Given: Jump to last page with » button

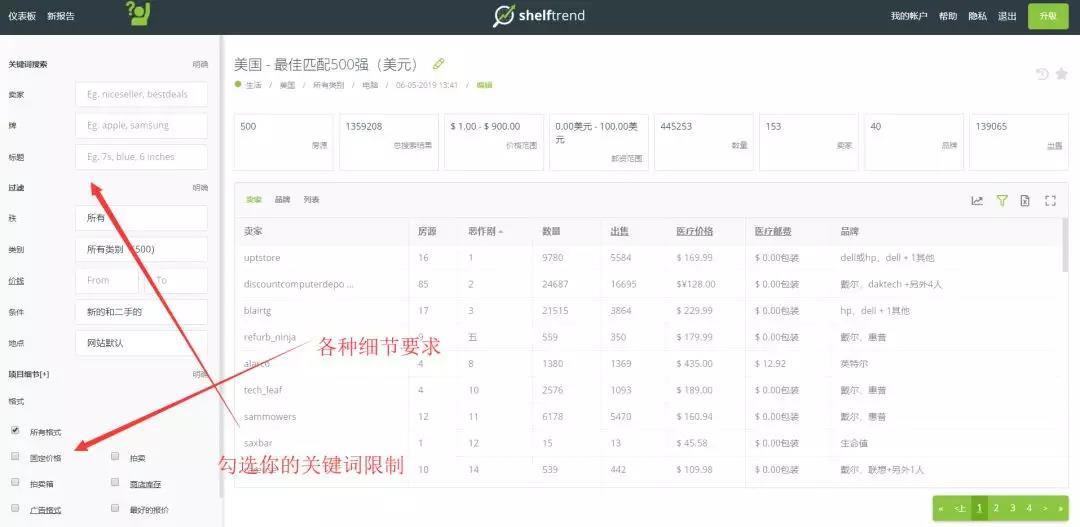Looking at the screenshot, I should point(1061,508).
